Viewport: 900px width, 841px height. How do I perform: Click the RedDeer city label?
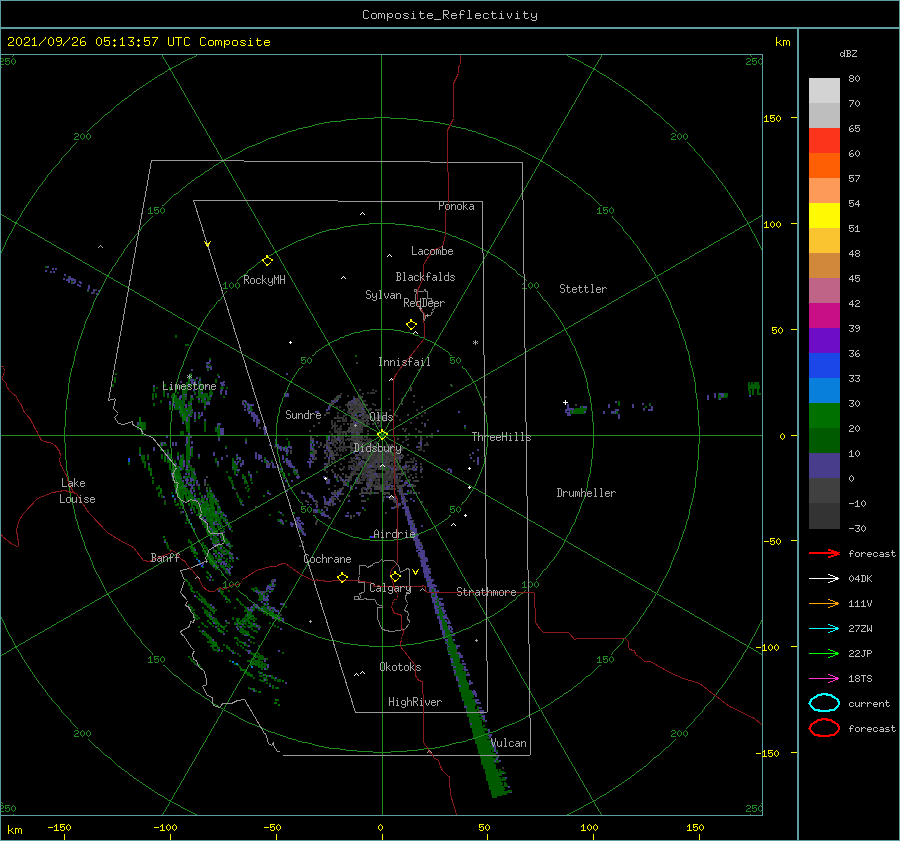click(x=424, y=303)
